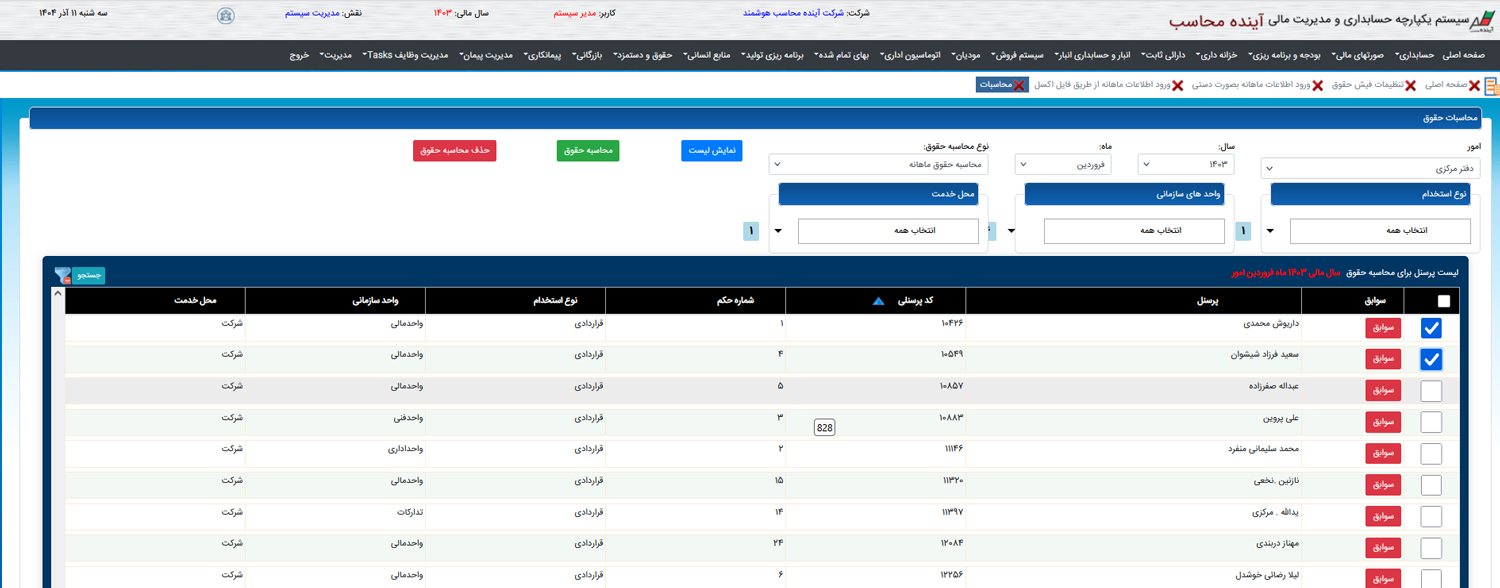Close the ورود اطلاعات ماهانه بصورت دستی tab
1500x588 pixels.
[x=1317, y=86]
